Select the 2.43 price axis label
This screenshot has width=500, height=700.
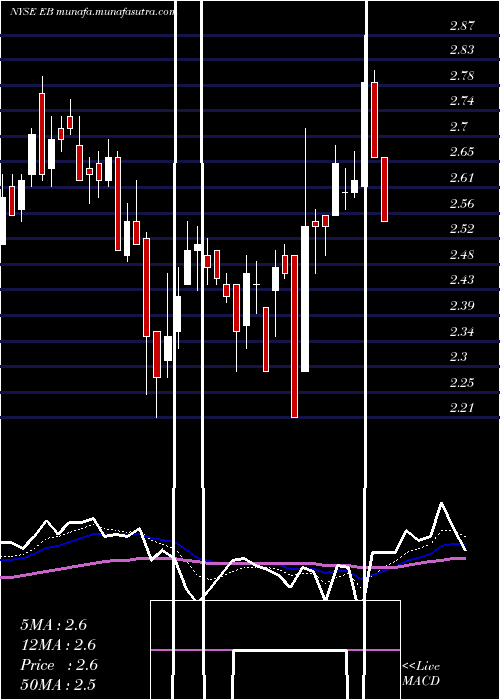point(462,279)
